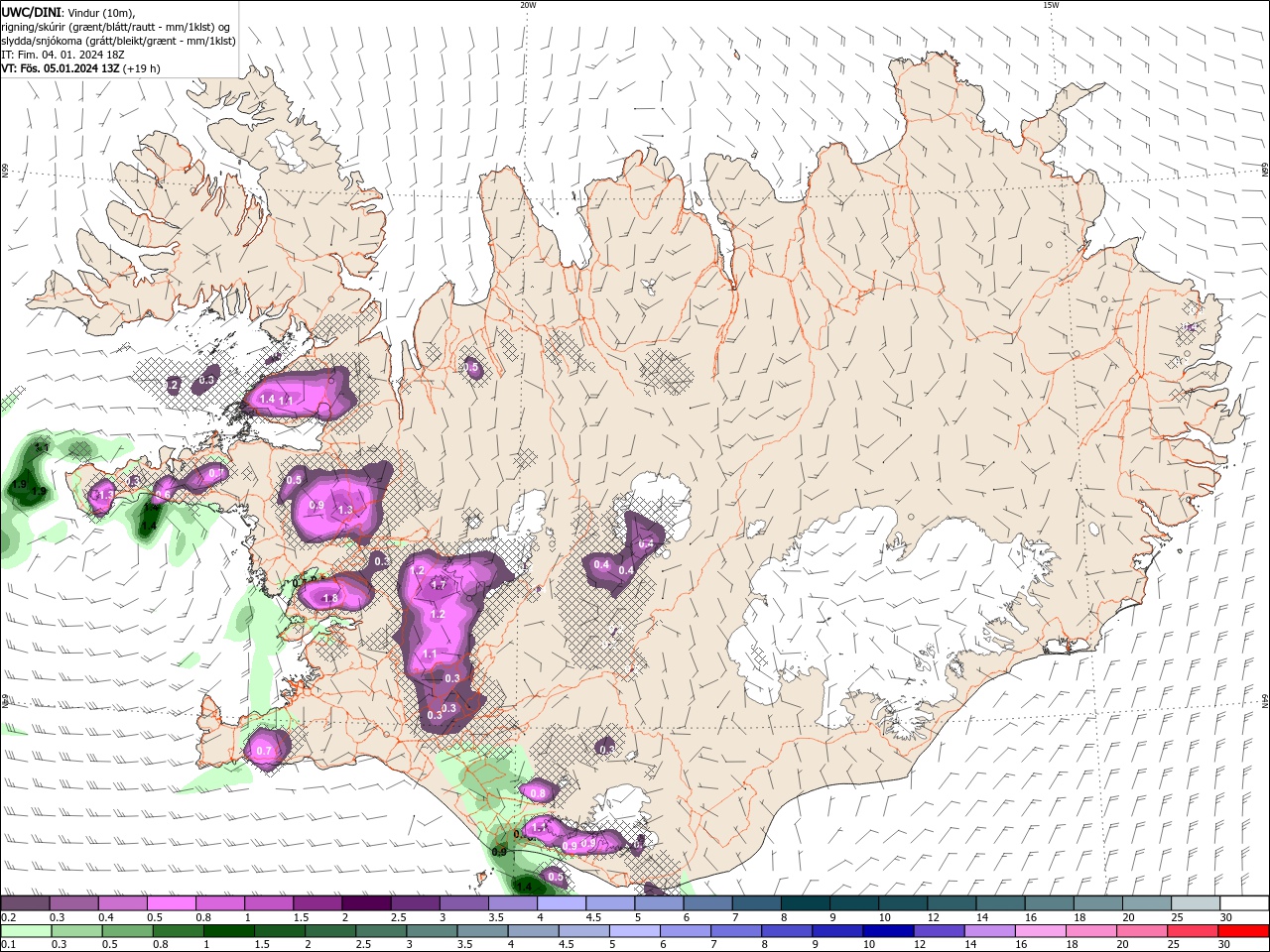Select the 7 mm blue rain legend swatch
This screenshot has height=952, width=1270.
737,931
